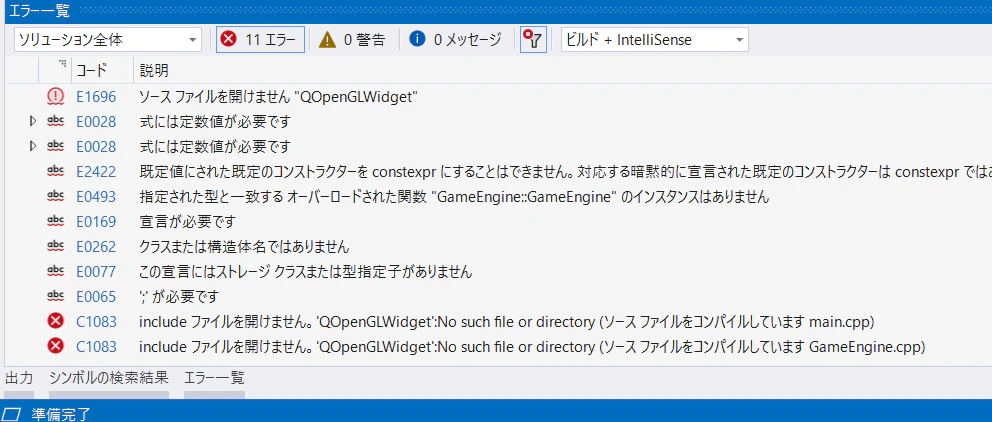Select '宣言が必要です' description

click(187, 222)
